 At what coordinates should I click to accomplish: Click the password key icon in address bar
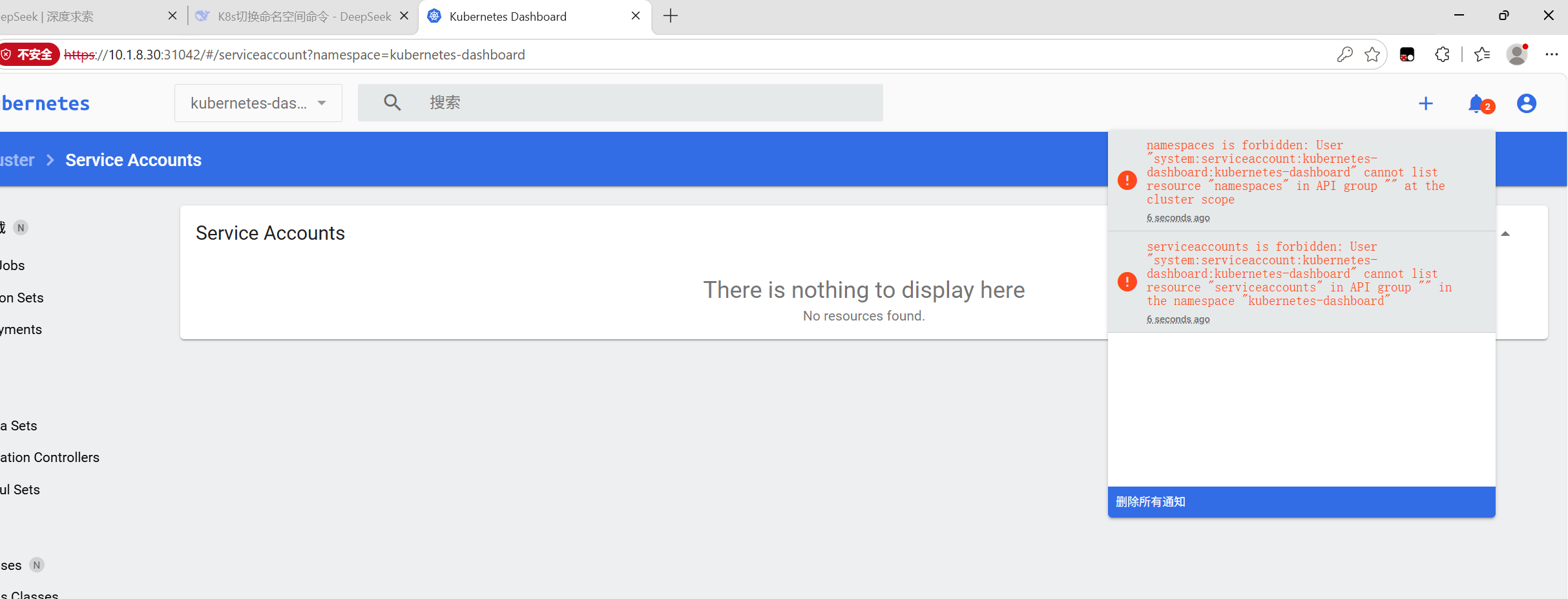point(1345,55)
